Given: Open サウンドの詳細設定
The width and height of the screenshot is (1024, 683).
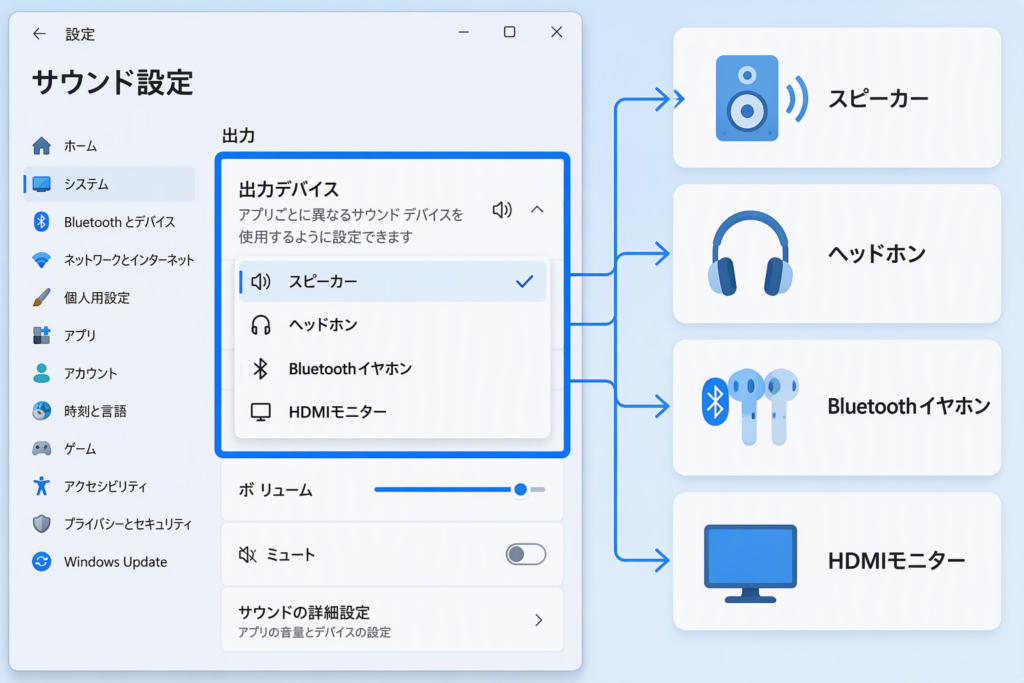Looking at the screenshot, I should point(392,620).
